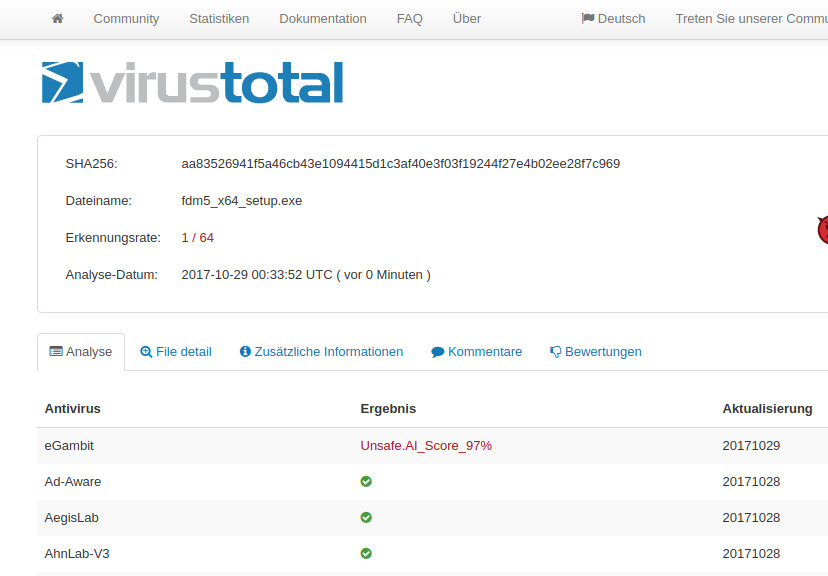The height and width of the screenshot is (576, 828).
Task: Open the Community page
Action: (126, 18)
